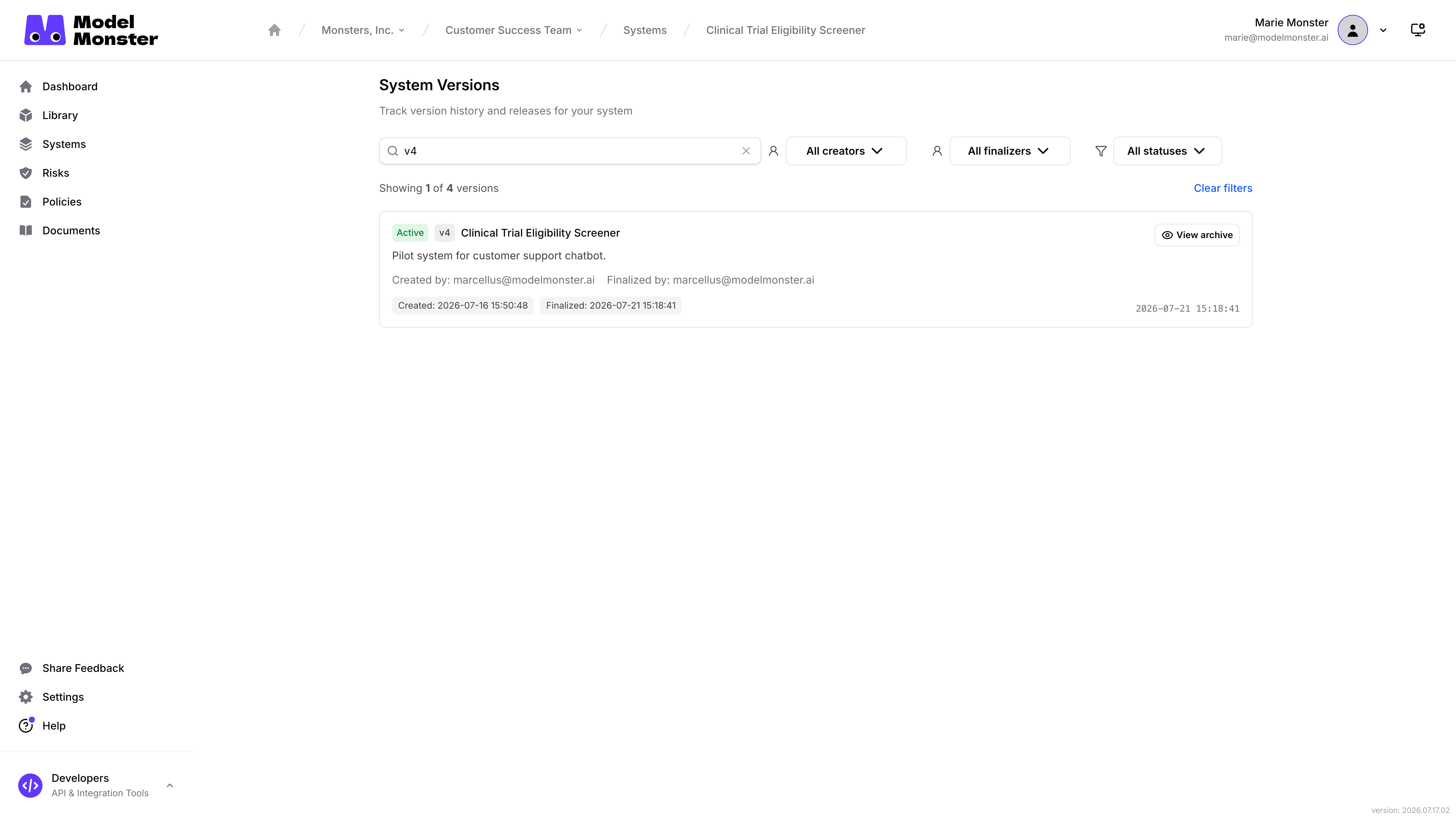Click the version: 2026.07.17.02 footer text
Screen dimensions: 1456x819
coord(1410,810)
